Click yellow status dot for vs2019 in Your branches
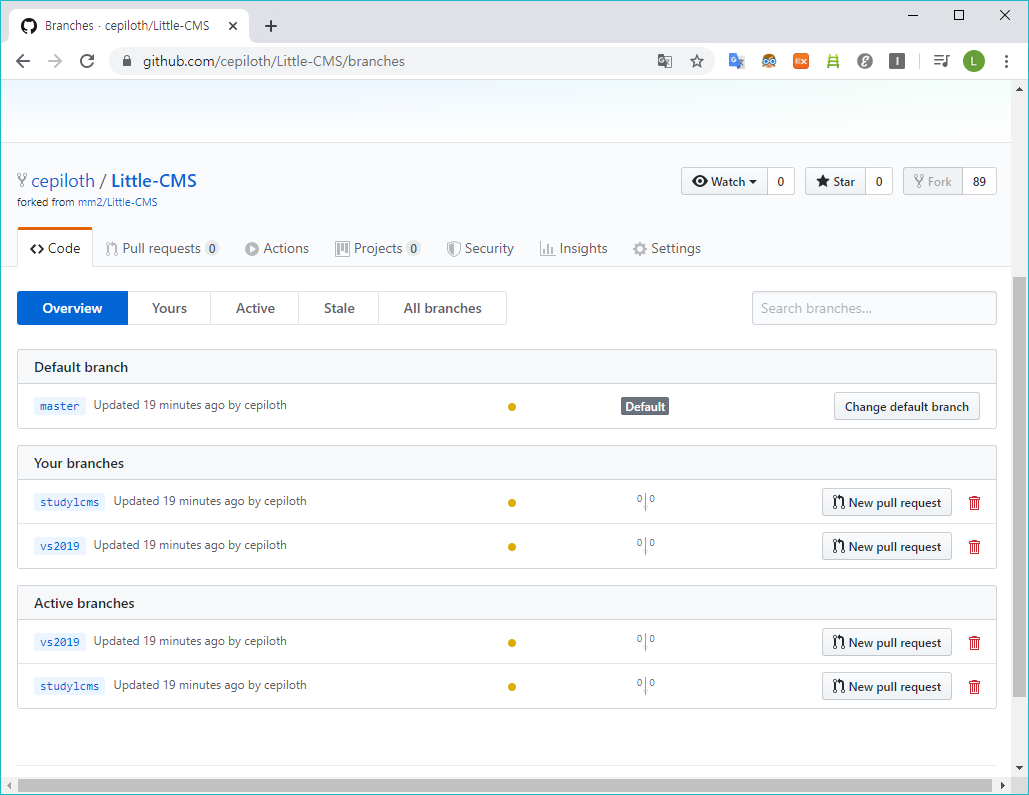The height and width of the screenshot is (795, 1029). coord(512,547)
